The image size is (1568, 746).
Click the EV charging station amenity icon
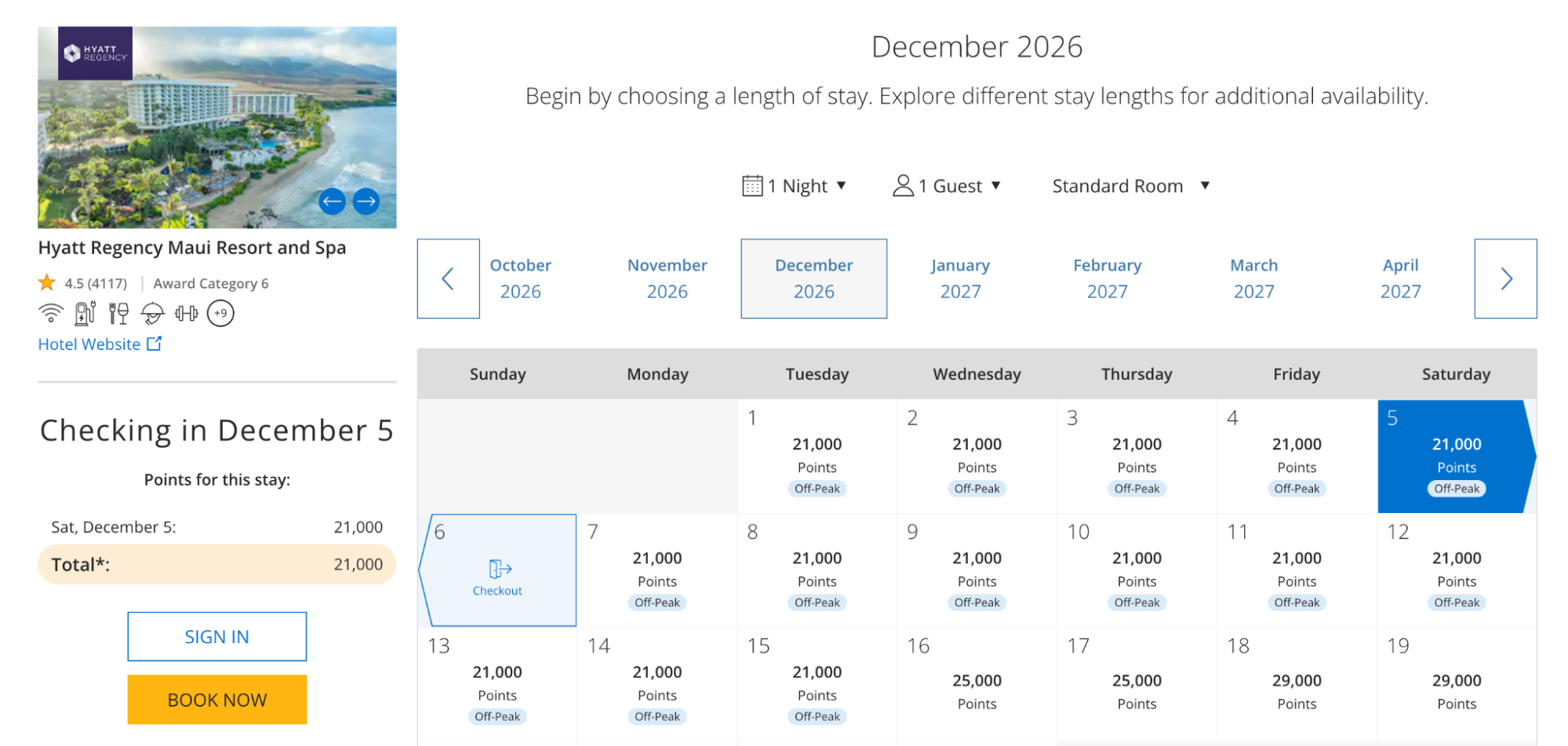(x=85, y=314)
